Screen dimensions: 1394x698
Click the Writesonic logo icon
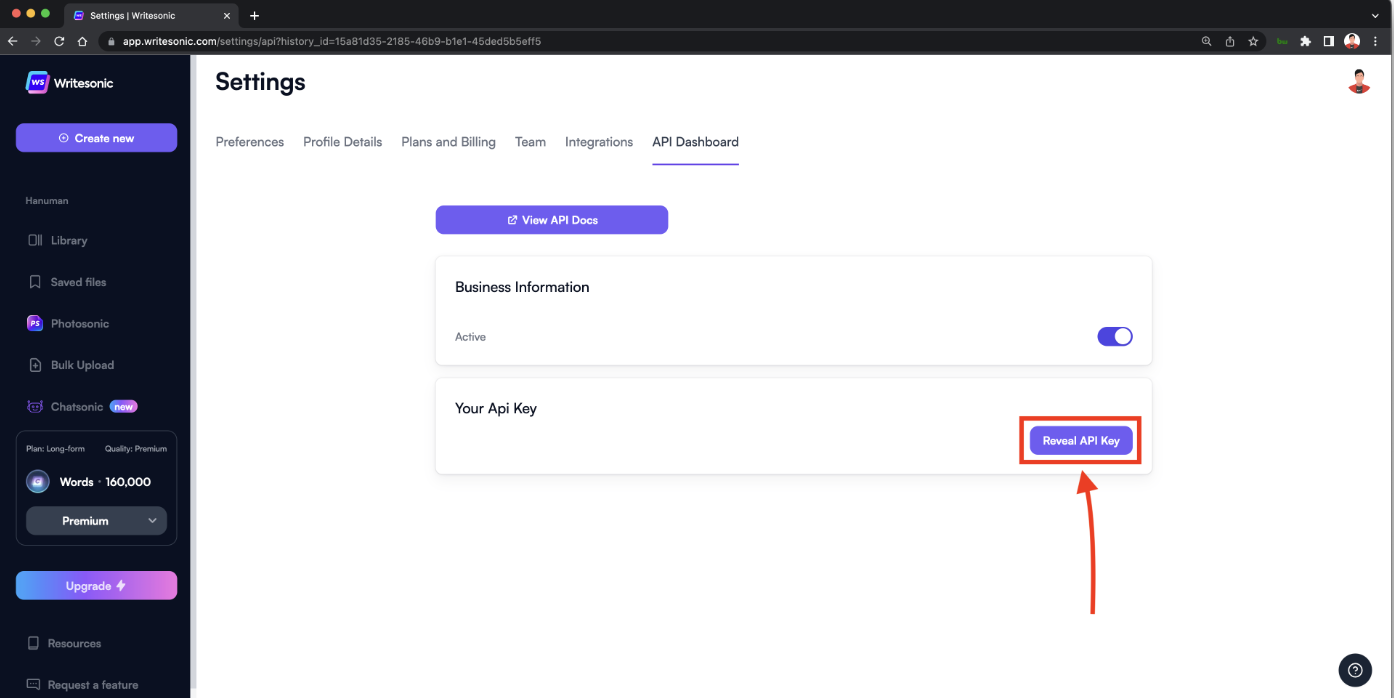point(37,83)
